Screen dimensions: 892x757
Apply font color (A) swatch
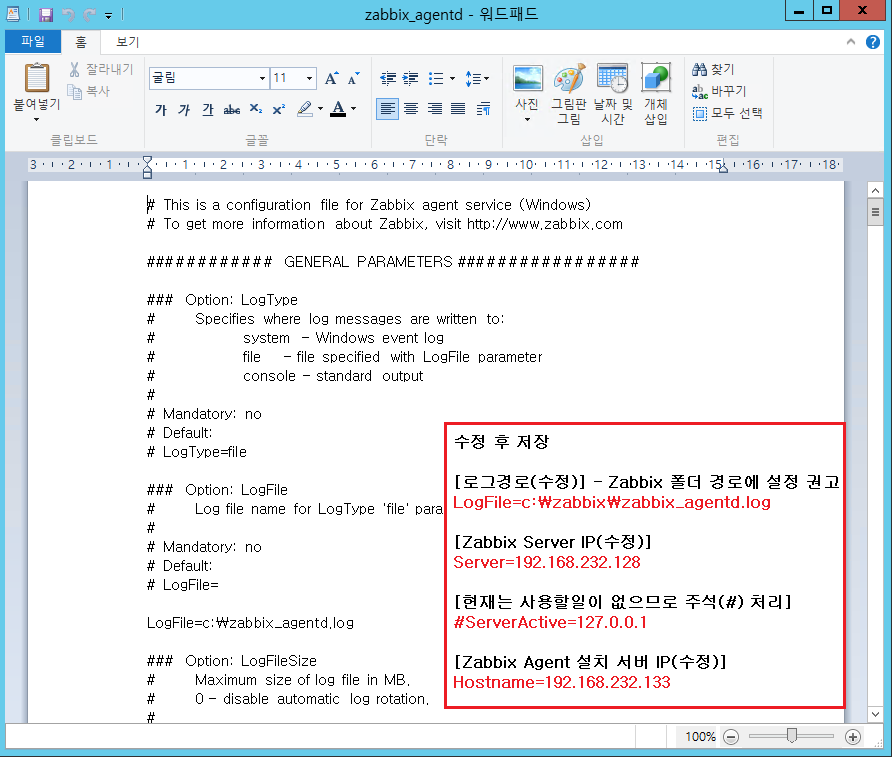point(338,109)
